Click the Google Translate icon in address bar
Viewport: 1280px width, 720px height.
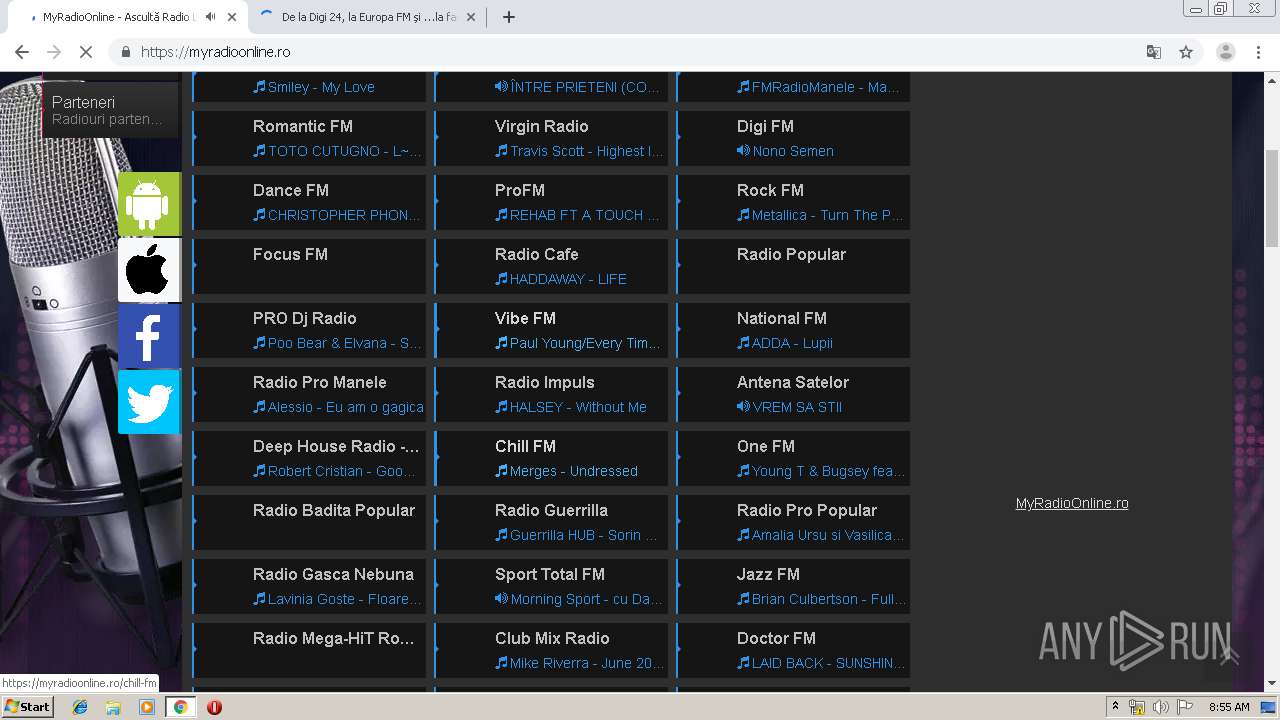coord(1153,52)
